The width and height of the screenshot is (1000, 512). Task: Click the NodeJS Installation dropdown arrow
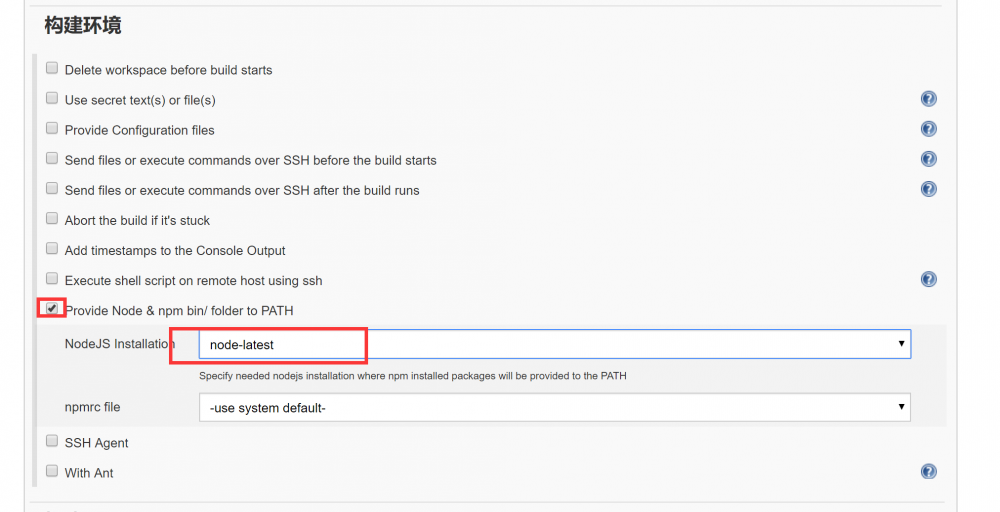tap(902, 344)
